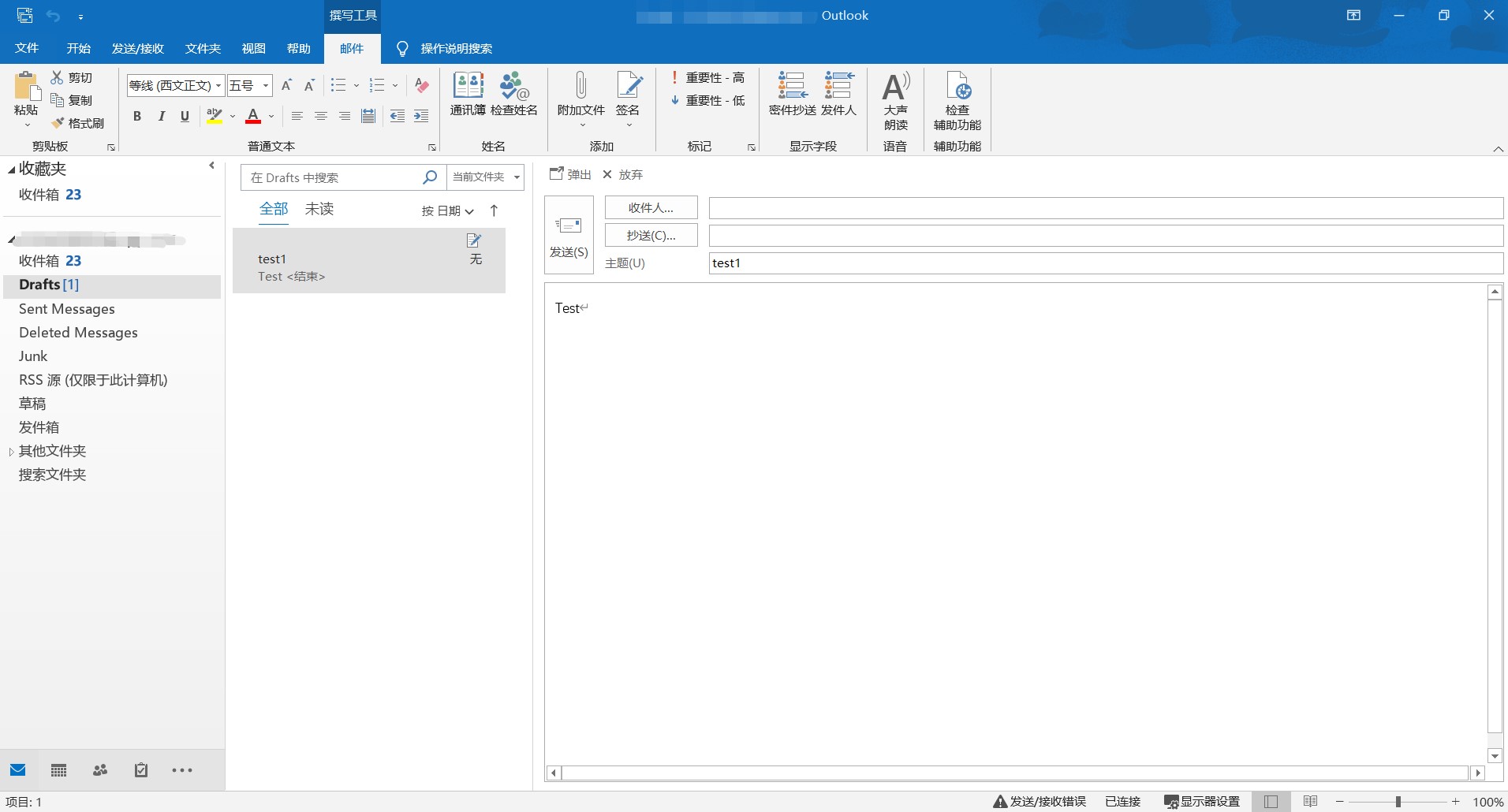This screenshot has width=1508, height=812.
Task: Switch to Reading view in status bar
Action: (1310, 801)
